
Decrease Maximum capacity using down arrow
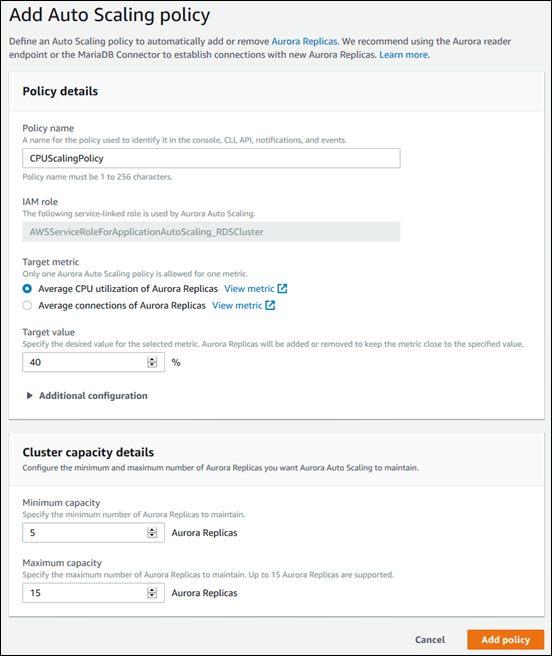tap(152, 596)
